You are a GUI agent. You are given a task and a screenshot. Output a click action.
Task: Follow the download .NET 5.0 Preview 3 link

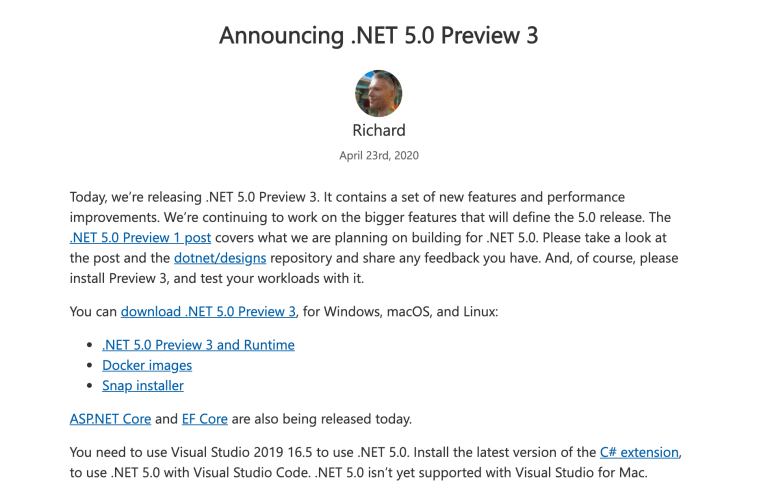209,312
